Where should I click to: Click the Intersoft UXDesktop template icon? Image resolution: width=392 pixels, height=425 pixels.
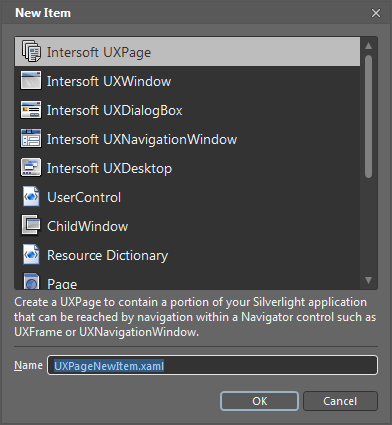31,167
